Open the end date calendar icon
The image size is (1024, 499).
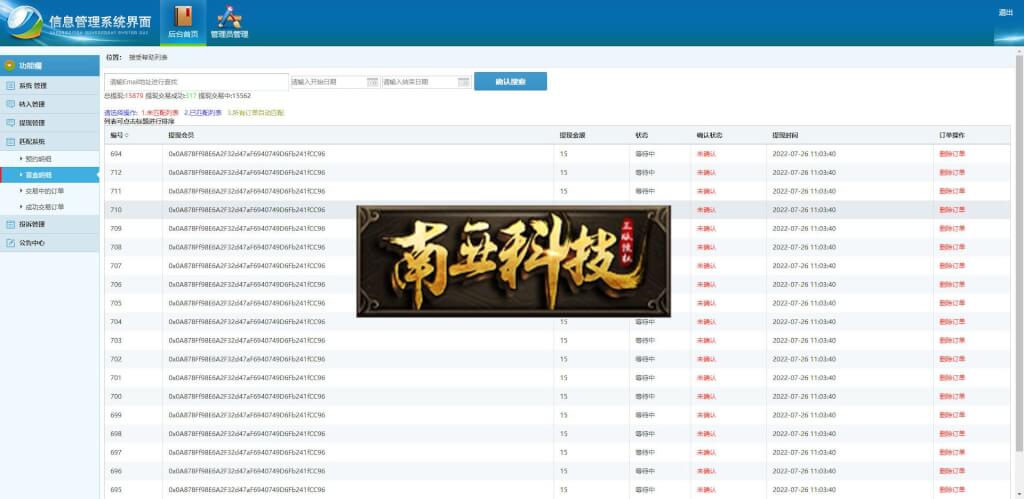(x=464, y=82)
